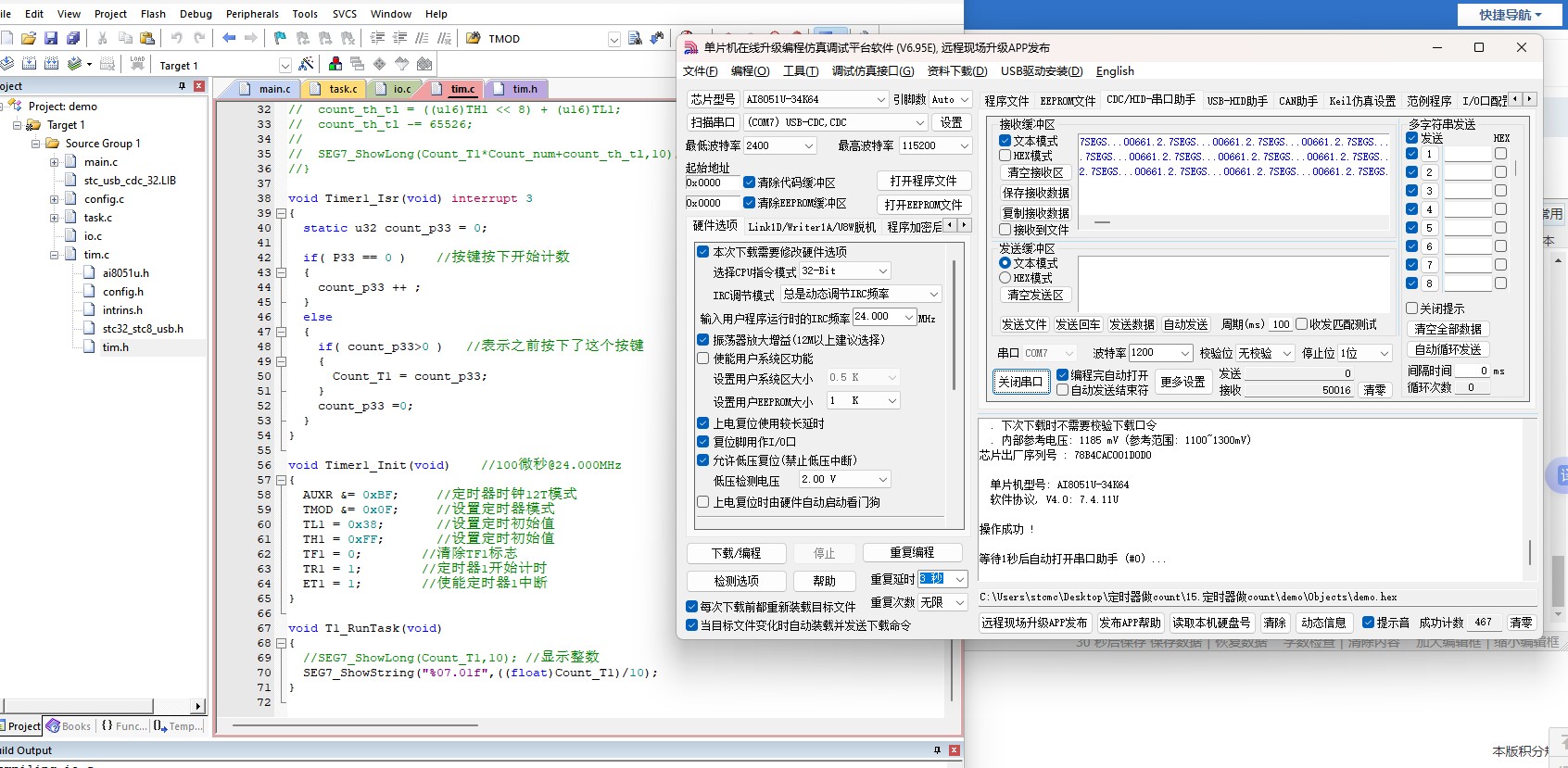Viewport: 1568px width, 768px height.
Task: Expand the main.c tree node
Action: click(54, 162)
